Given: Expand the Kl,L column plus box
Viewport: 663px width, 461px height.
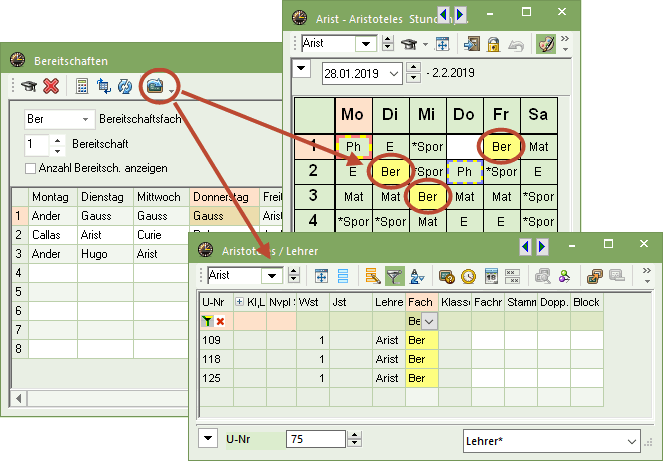Looking at the screenshot, I should point(239,301).
